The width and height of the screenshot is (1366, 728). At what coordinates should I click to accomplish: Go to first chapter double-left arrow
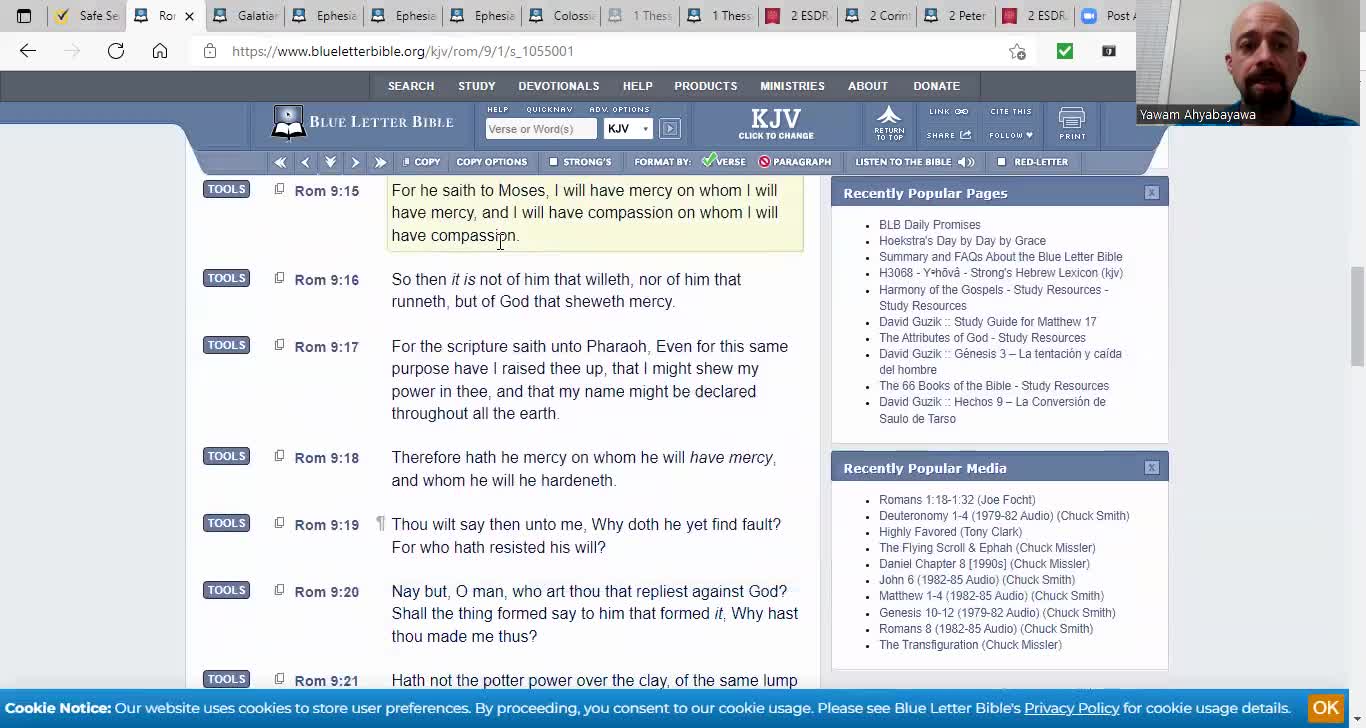280,162
